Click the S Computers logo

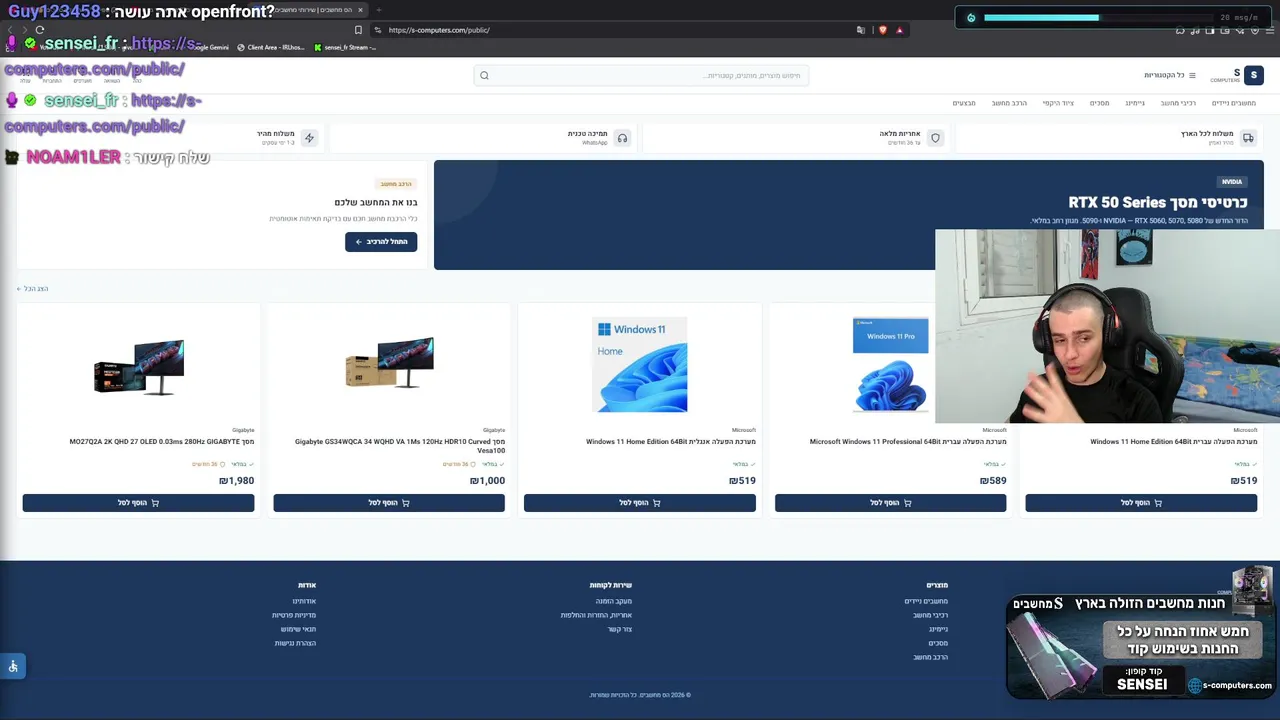[x=1237, y=75]
